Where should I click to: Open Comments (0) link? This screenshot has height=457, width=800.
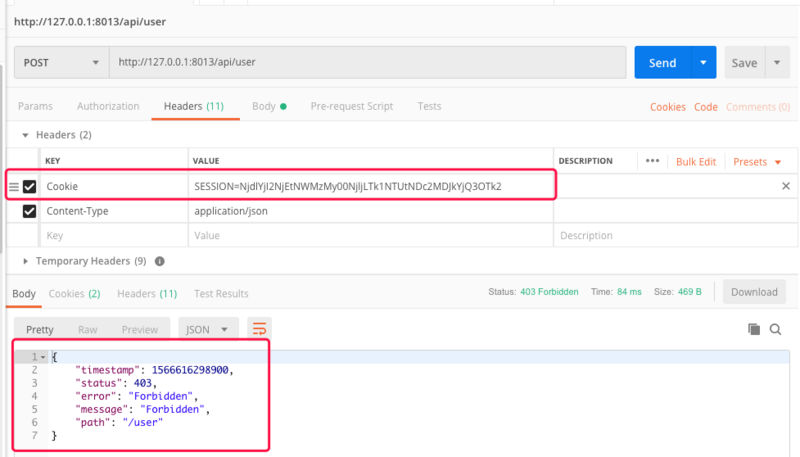pyautogui.click(x=758, y=107)
